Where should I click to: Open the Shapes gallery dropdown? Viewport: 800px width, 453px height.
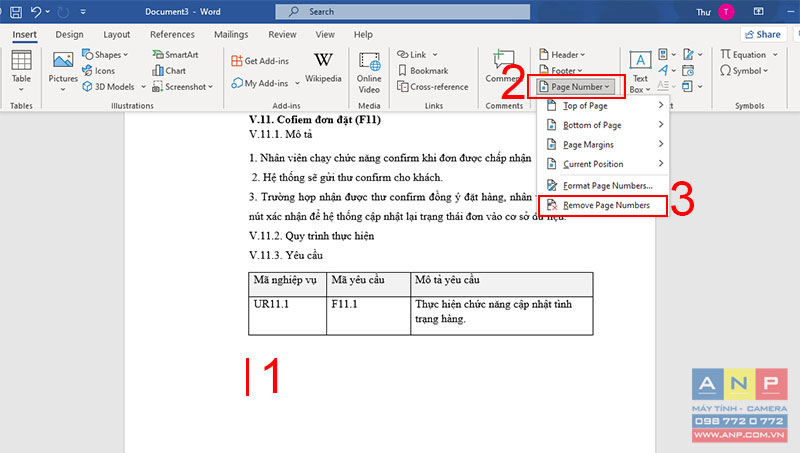point(105,54)
